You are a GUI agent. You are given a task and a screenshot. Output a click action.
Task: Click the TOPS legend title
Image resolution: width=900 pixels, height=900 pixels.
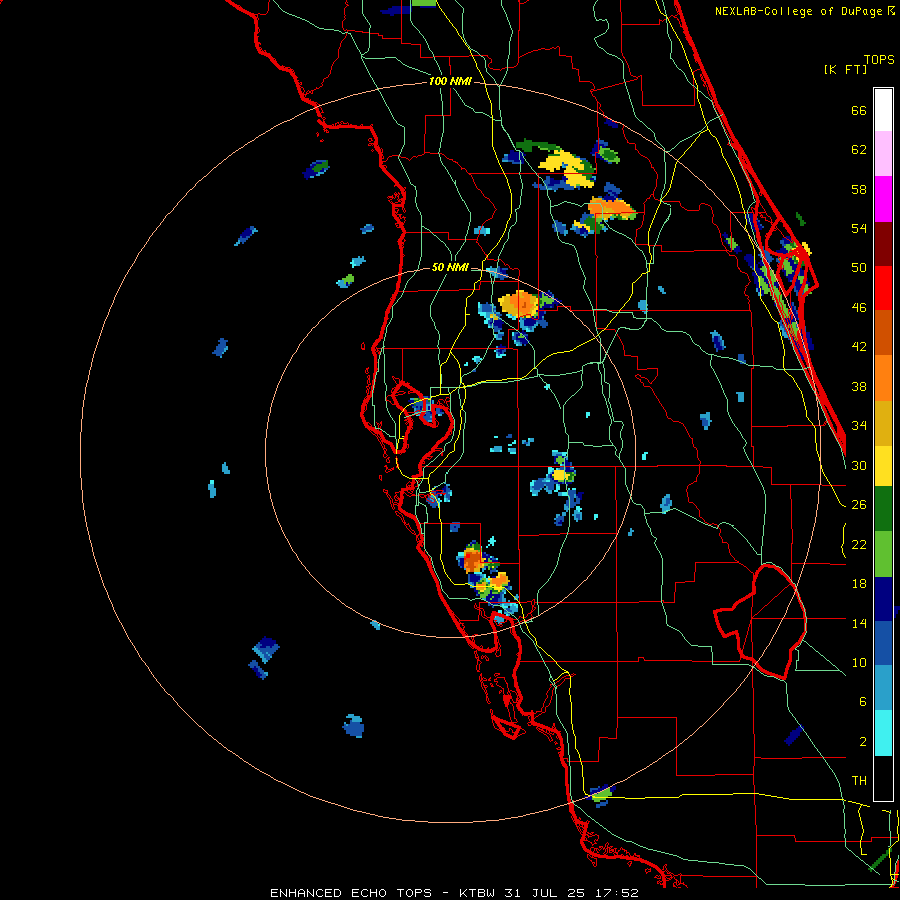click(x=879, y=59)
